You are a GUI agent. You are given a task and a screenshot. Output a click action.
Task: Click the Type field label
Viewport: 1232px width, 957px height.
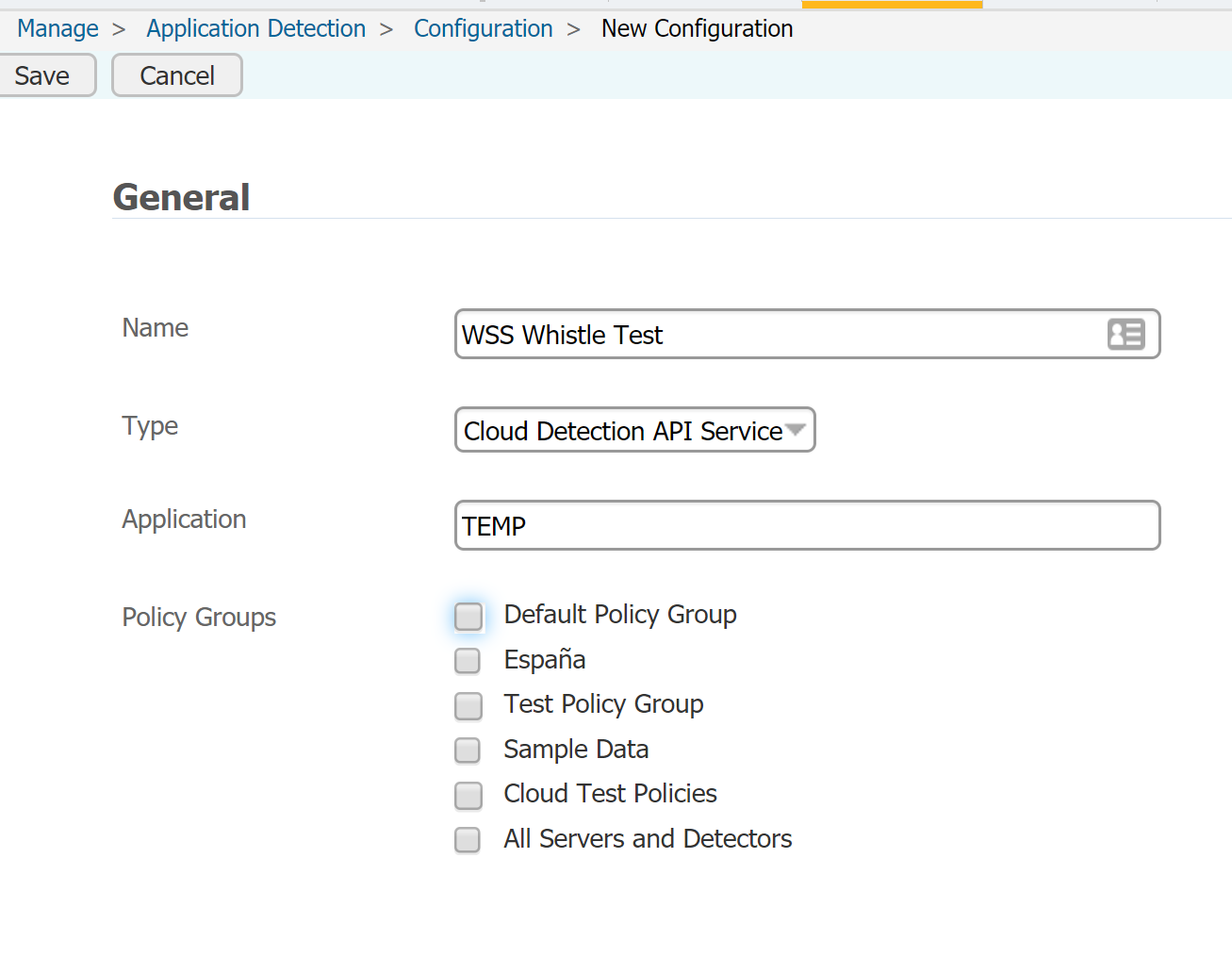pyautogui.click(x=150, y=426)
